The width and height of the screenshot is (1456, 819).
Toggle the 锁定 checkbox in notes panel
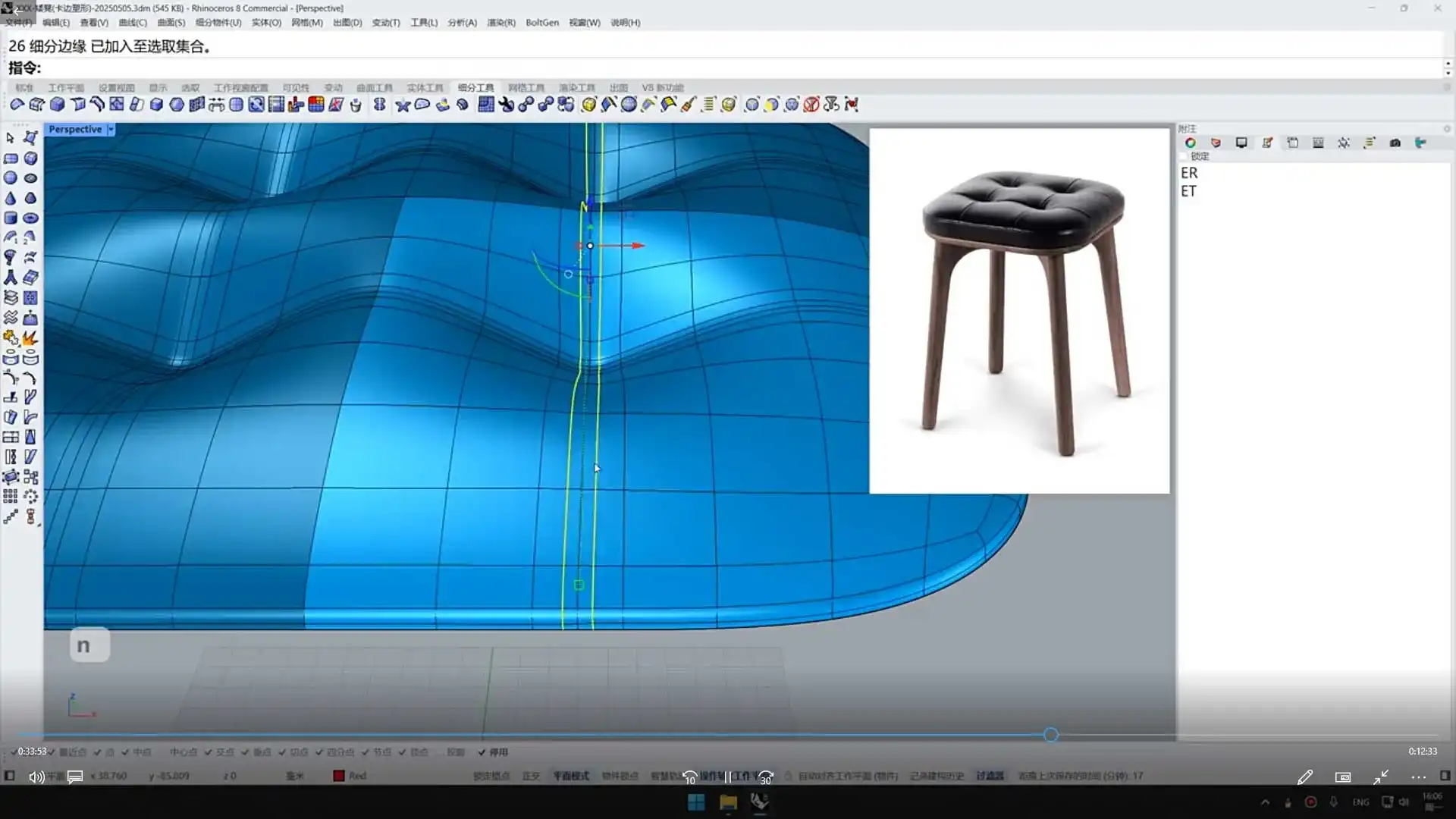tap(1185, 156)
